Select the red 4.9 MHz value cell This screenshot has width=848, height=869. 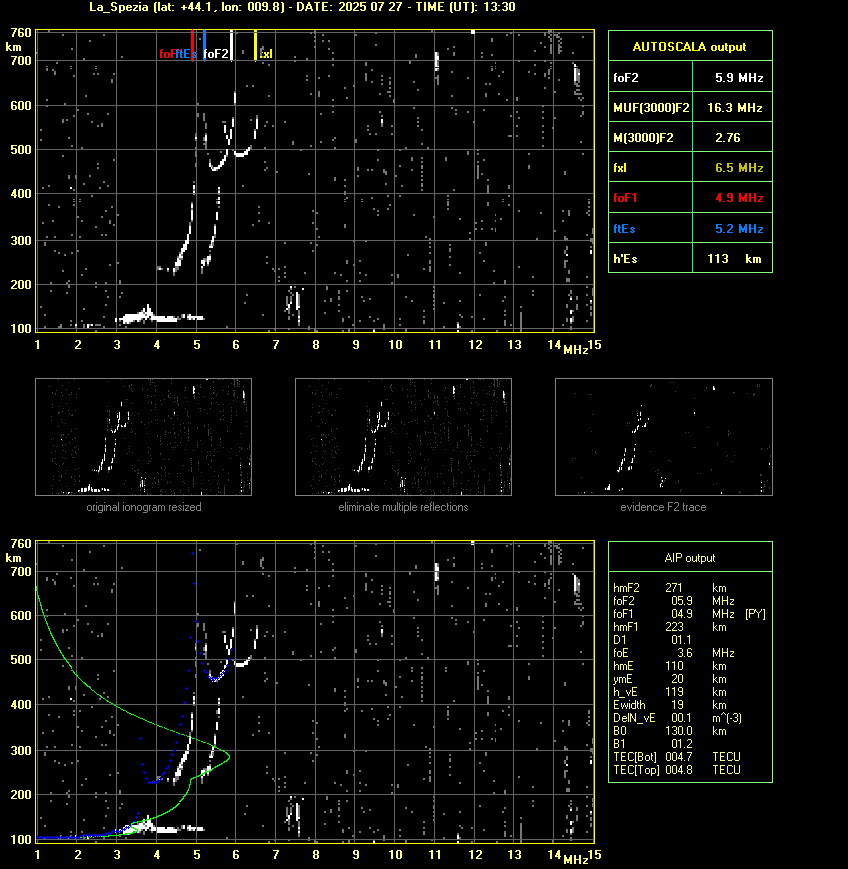(x=732, y=197)
